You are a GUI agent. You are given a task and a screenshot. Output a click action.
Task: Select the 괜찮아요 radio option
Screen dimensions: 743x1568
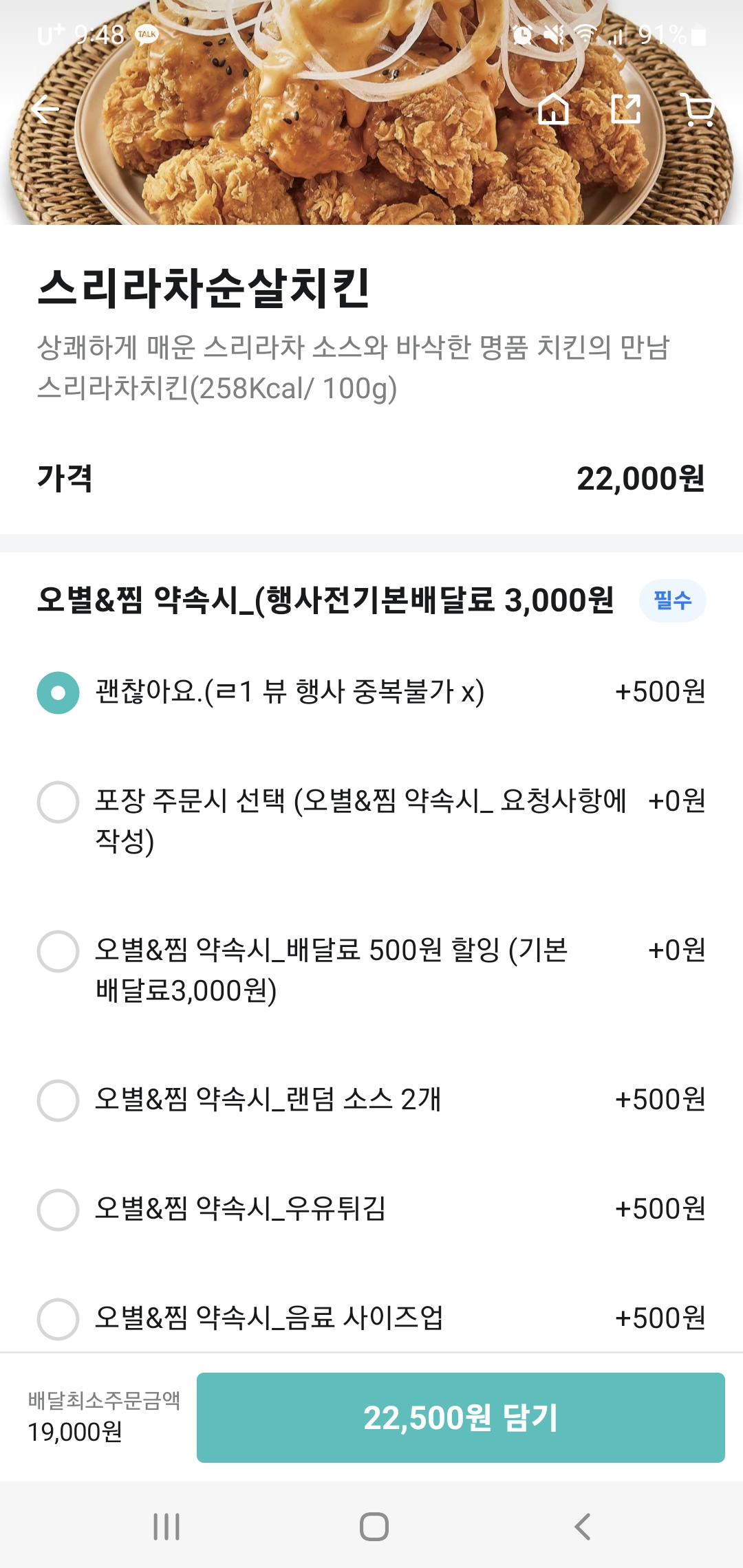[58, 693]
